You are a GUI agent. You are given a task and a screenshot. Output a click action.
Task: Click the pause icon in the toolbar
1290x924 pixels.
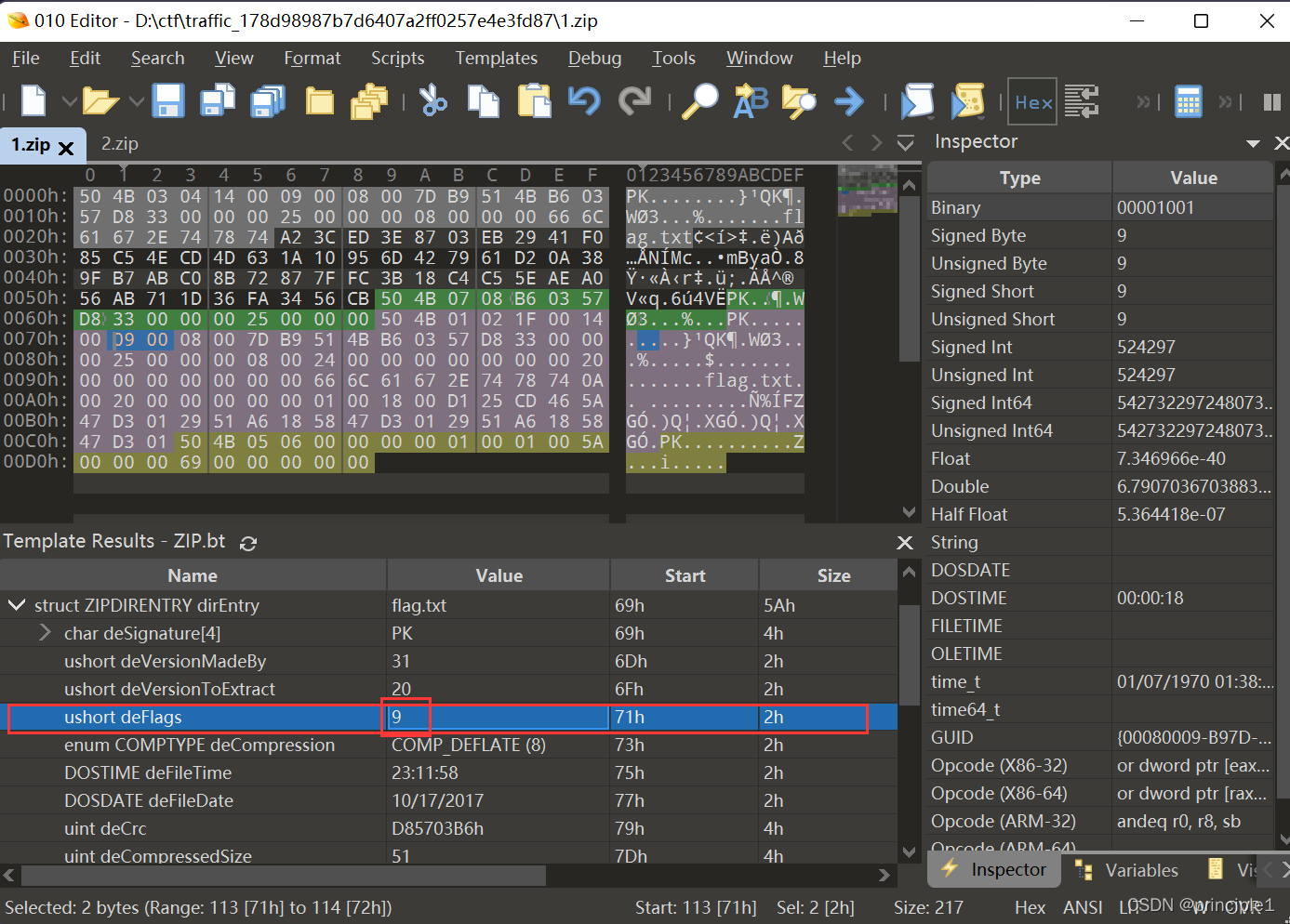(x=1272, y=102)
